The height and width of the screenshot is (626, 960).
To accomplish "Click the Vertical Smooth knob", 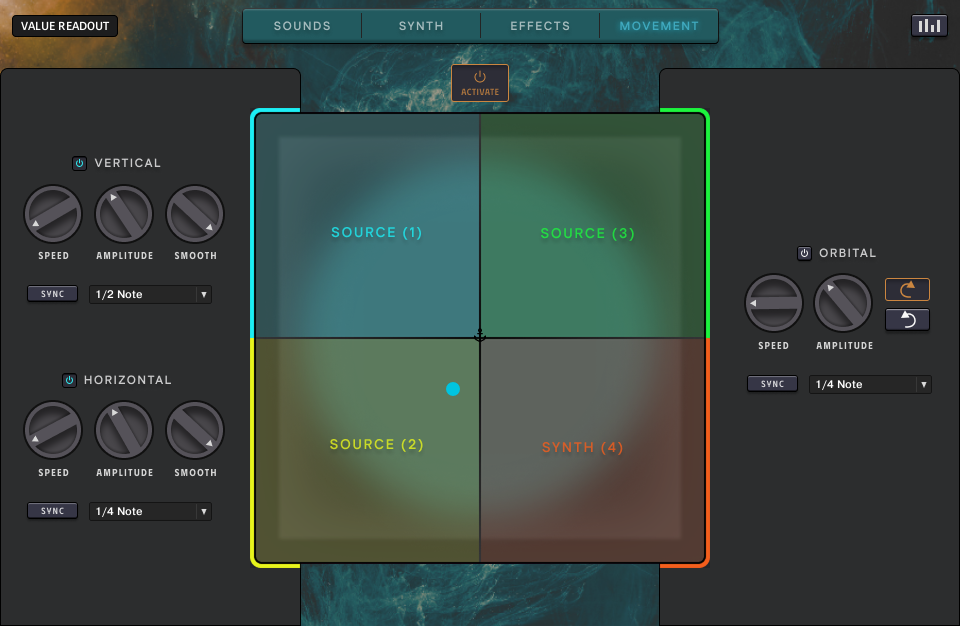I will click(x=195, y=214).
